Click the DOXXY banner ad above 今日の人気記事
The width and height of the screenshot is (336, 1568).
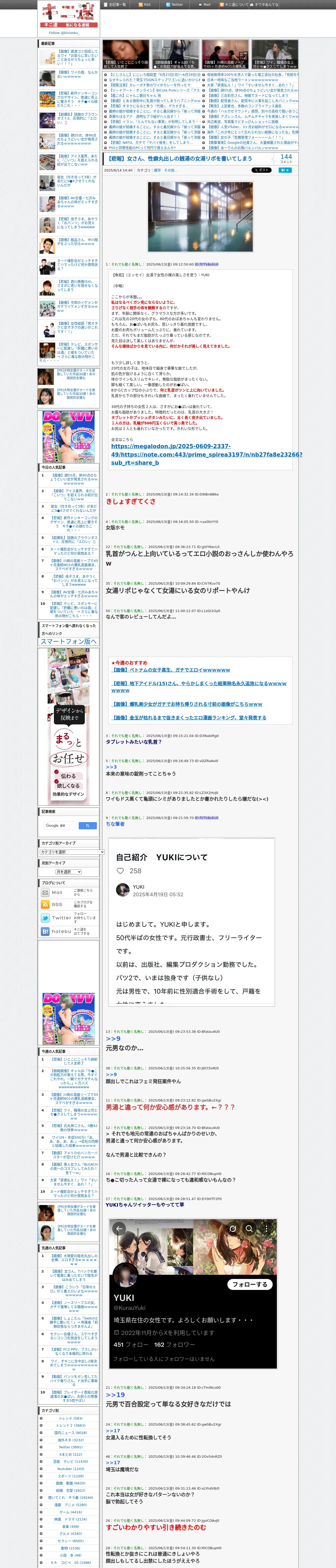pos(68,437)
